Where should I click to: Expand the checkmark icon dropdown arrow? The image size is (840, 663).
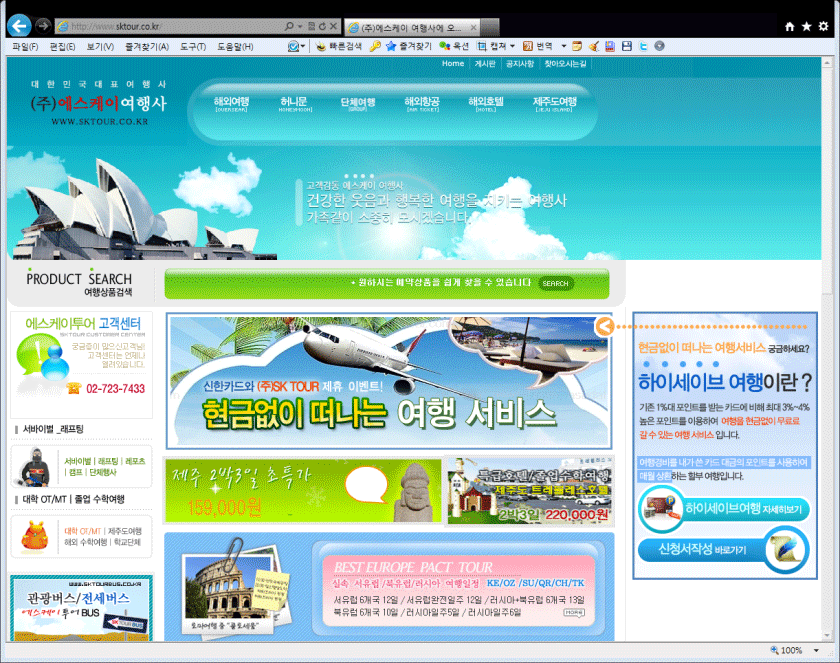(x=303, y=47)
